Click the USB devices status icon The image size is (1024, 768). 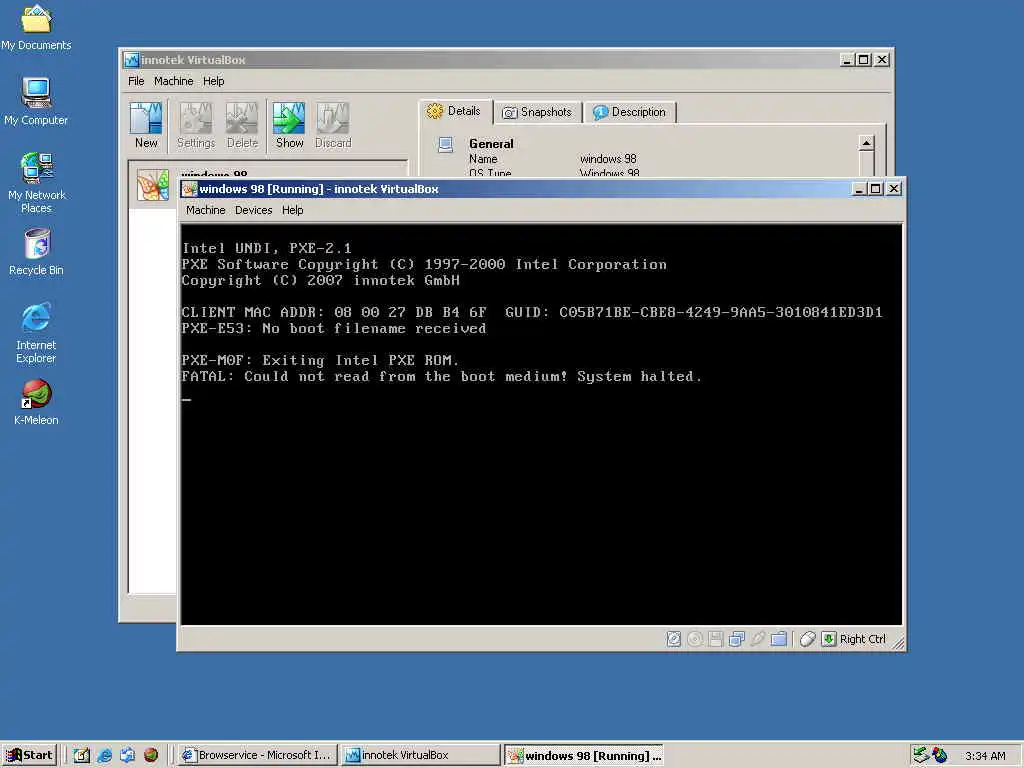click(758, 639)
